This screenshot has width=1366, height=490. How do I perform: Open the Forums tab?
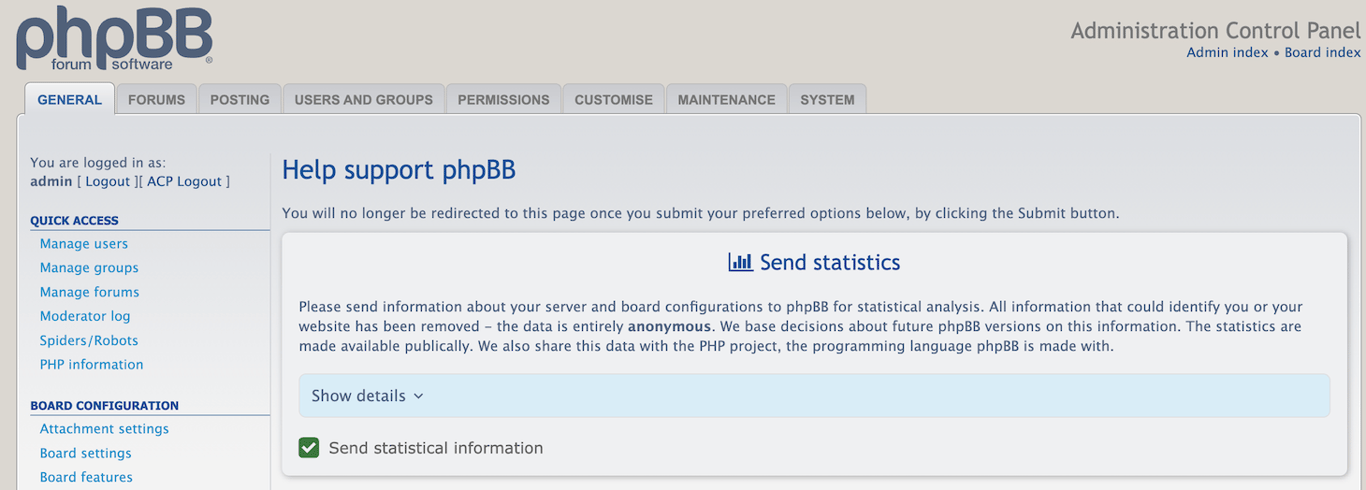[x=156, y=99]
